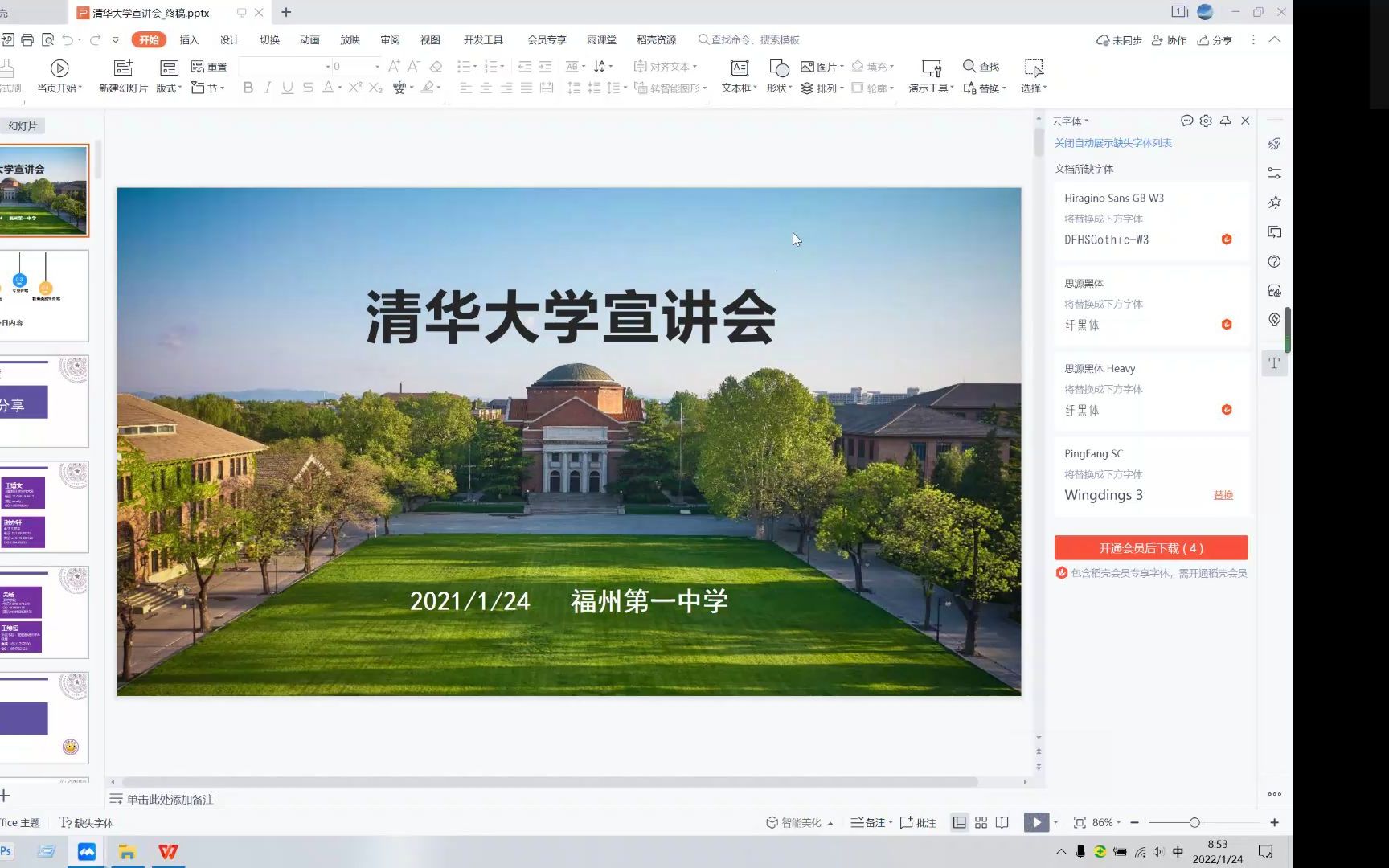Open the font name combo box
This screenshot has width=1389, height=868.
pos(285,67)
